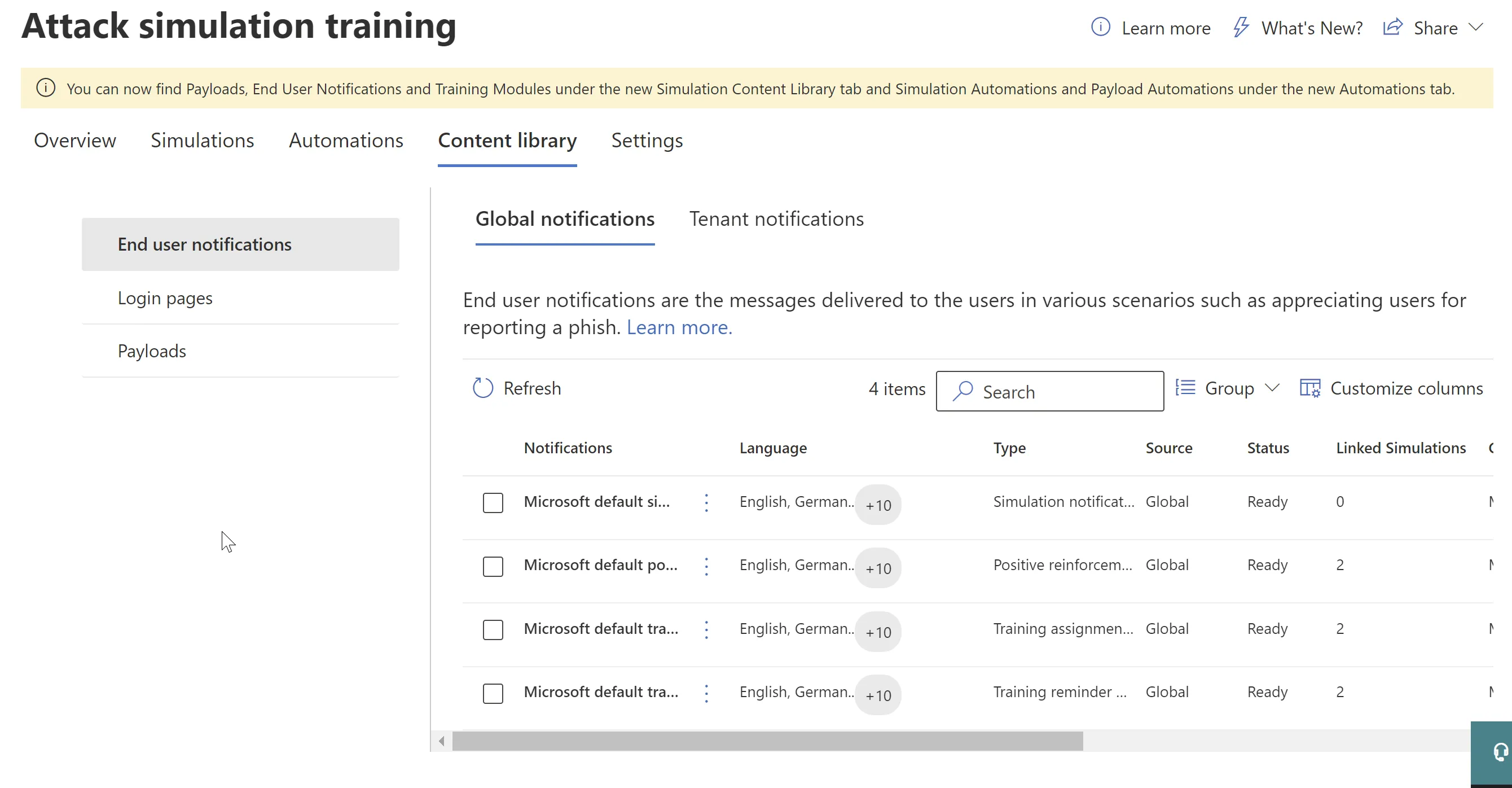Sort by the Status column header
The height and width of the screenshot is (788, 1512).
[x=1268, y=448]
